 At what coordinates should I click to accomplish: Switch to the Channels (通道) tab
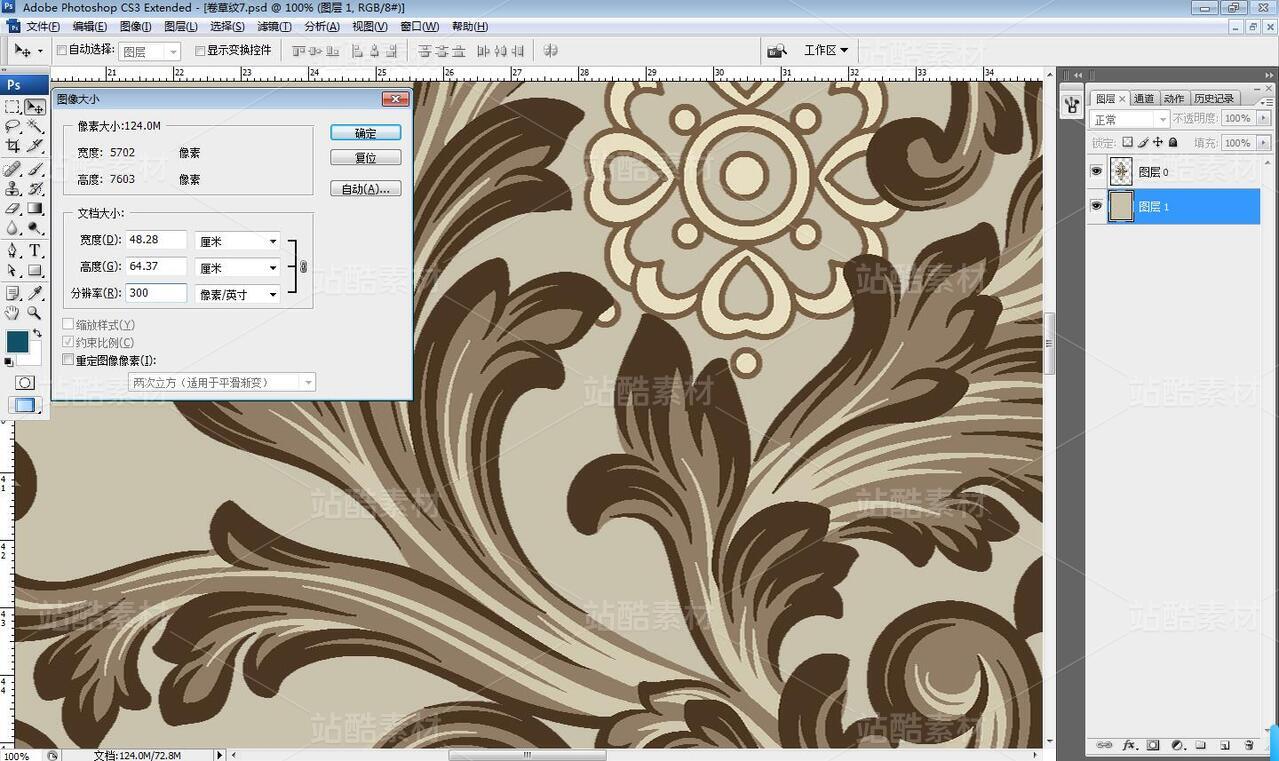pyautogui.click(x=1144, y=98)
